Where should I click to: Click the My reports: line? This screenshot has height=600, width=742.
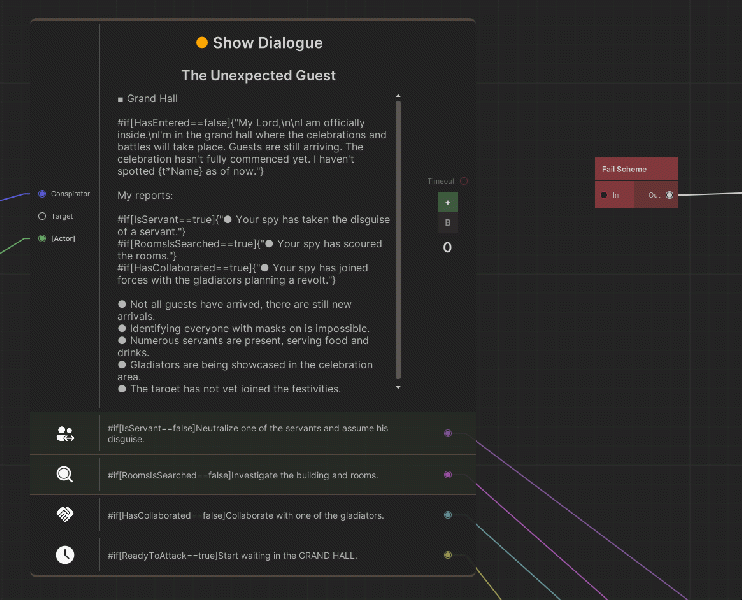click(145, 195)
